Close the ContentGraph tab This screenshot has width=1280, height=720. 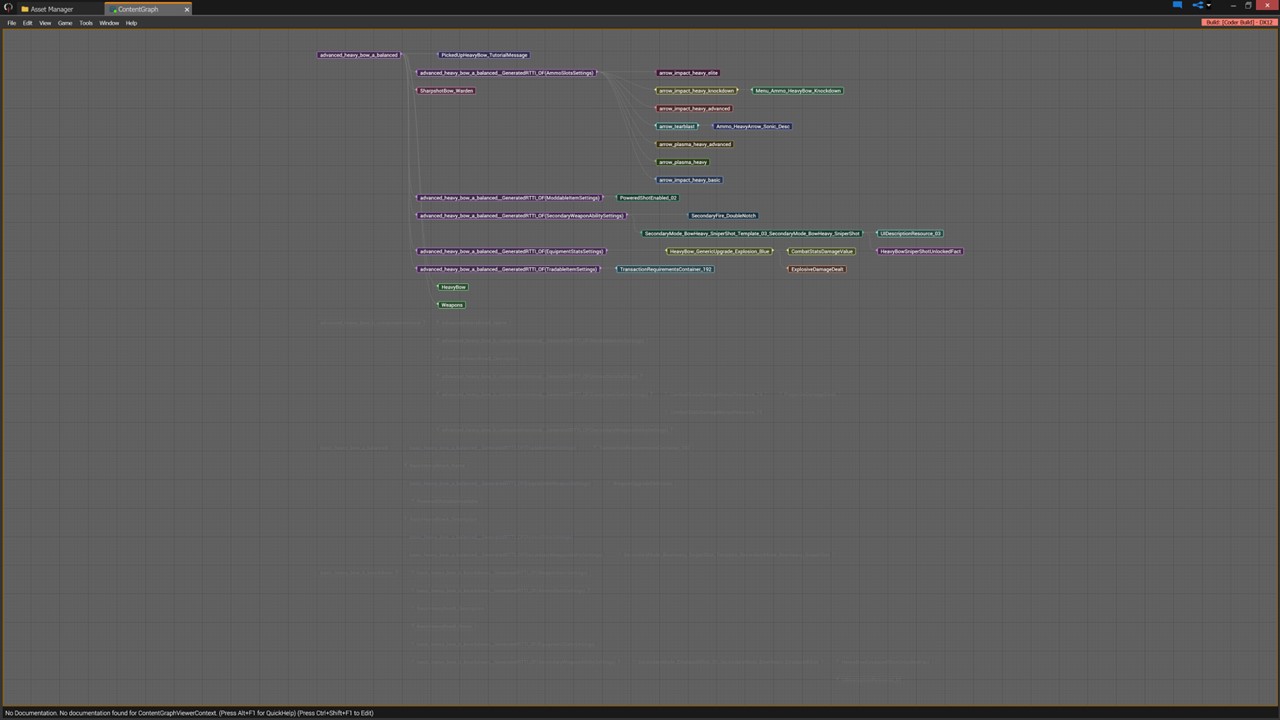pos(187,9)
